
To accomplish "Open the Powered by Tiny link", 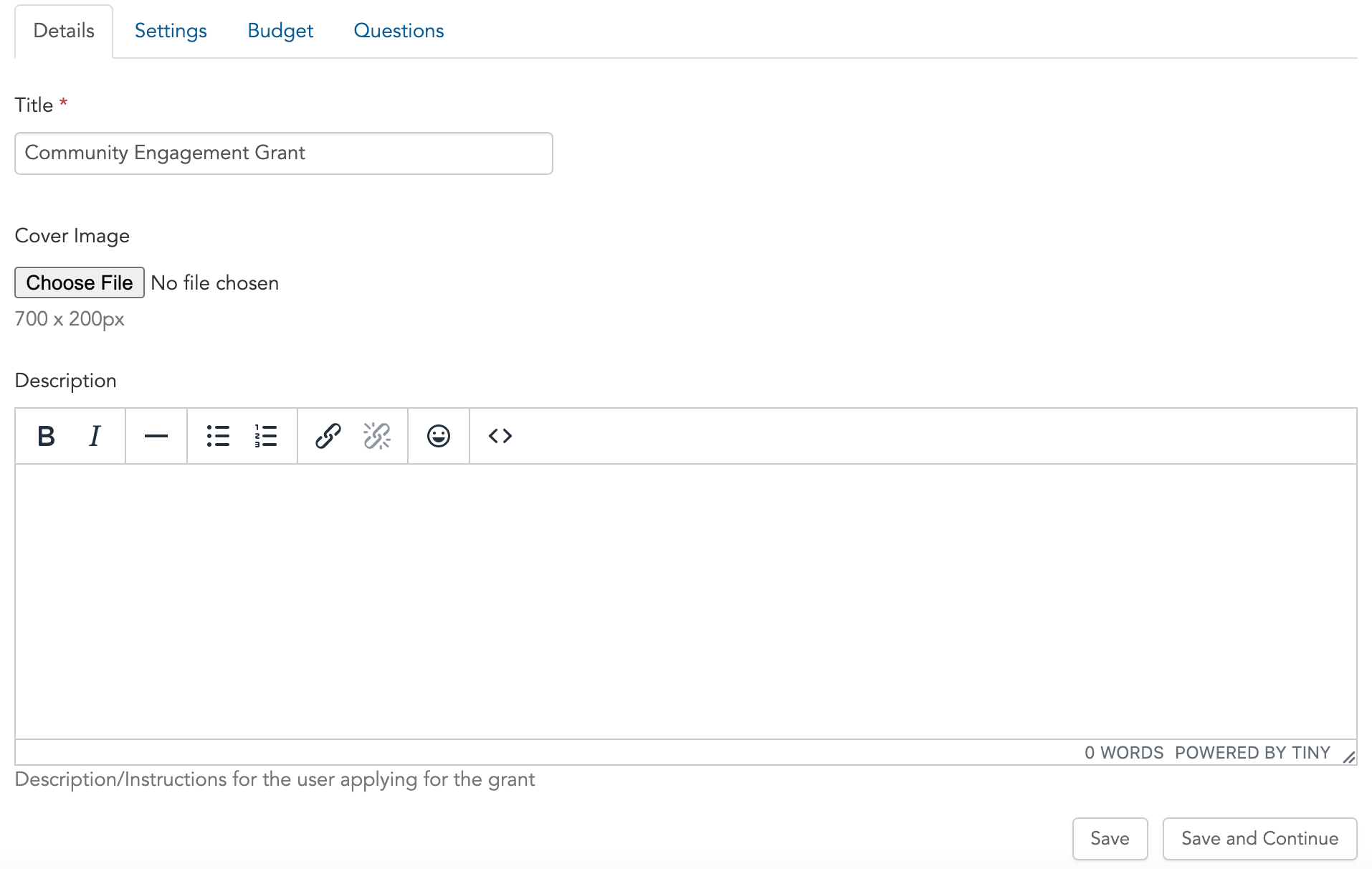I will (1252, 753).
